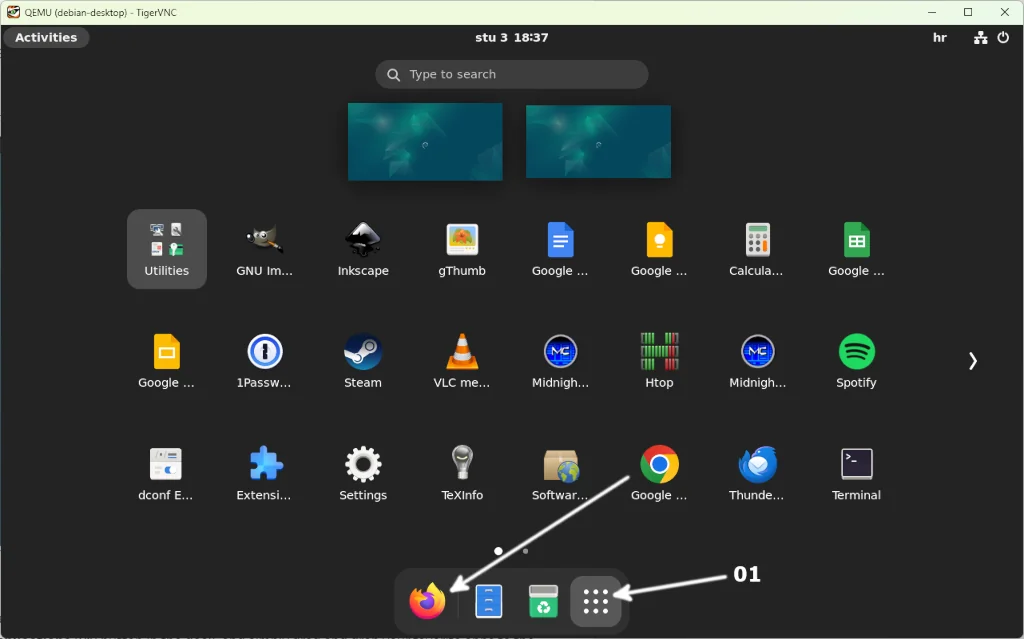Click inside the Type to search field

pyautogui.click(x=511, y=74)
